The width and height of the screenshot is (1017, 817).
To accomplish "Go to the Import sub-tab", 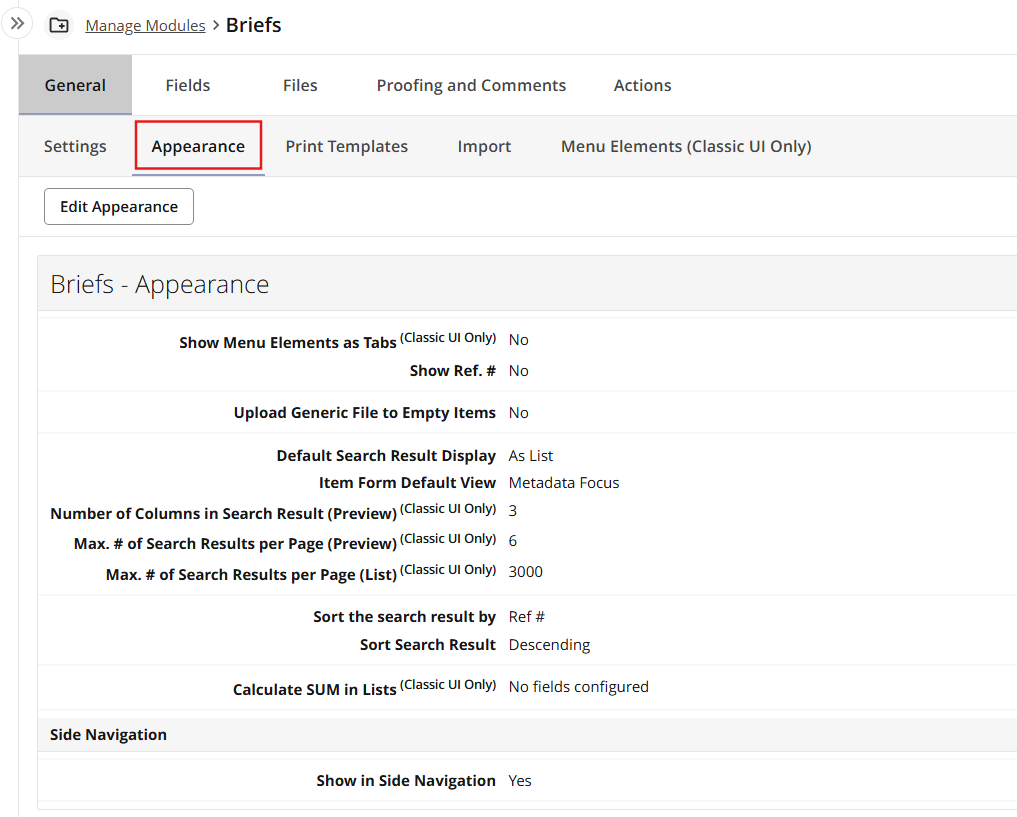I will click(x=484, y=146).
